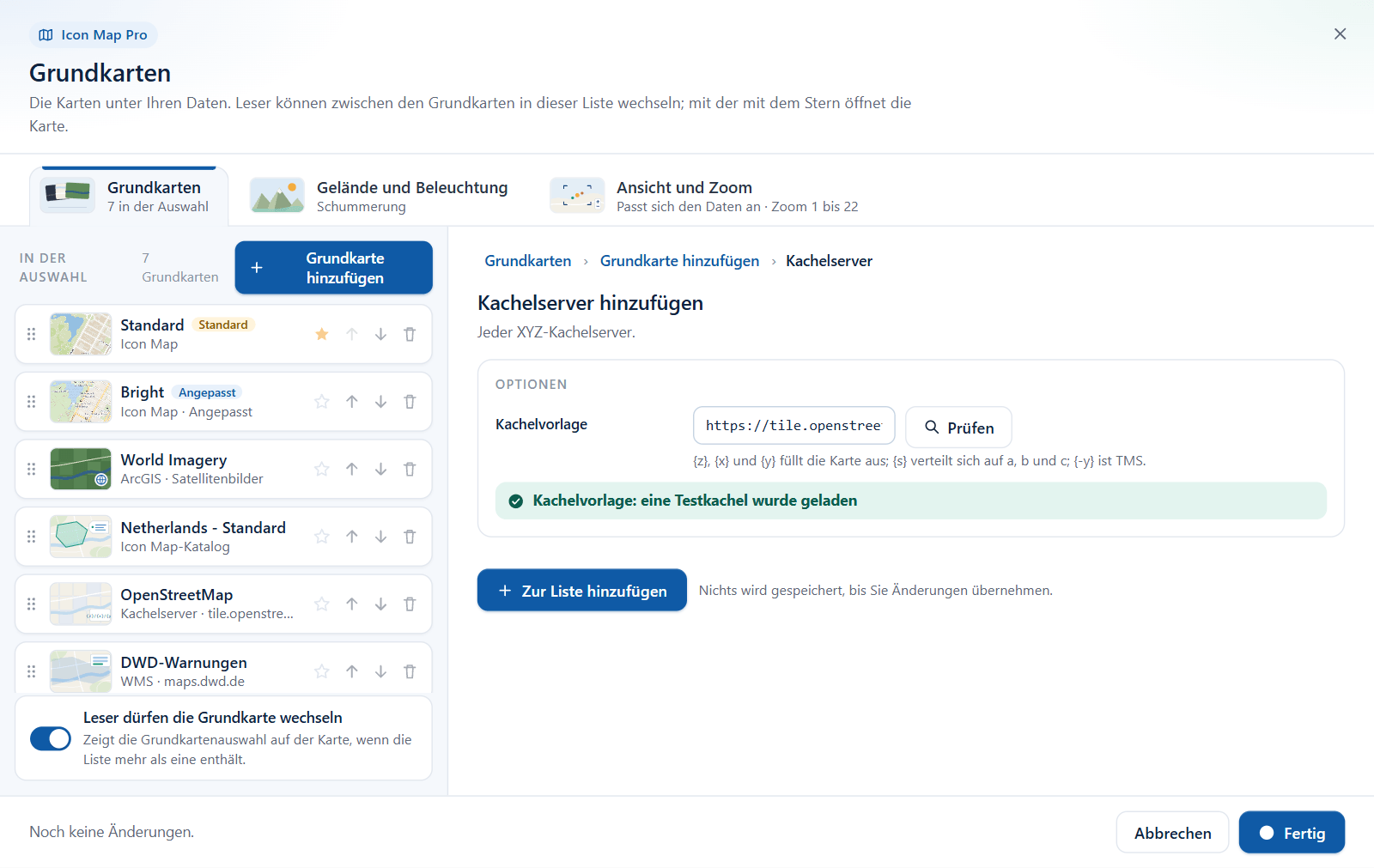Star the OpenStreetMap basemap

pos(322,604)
